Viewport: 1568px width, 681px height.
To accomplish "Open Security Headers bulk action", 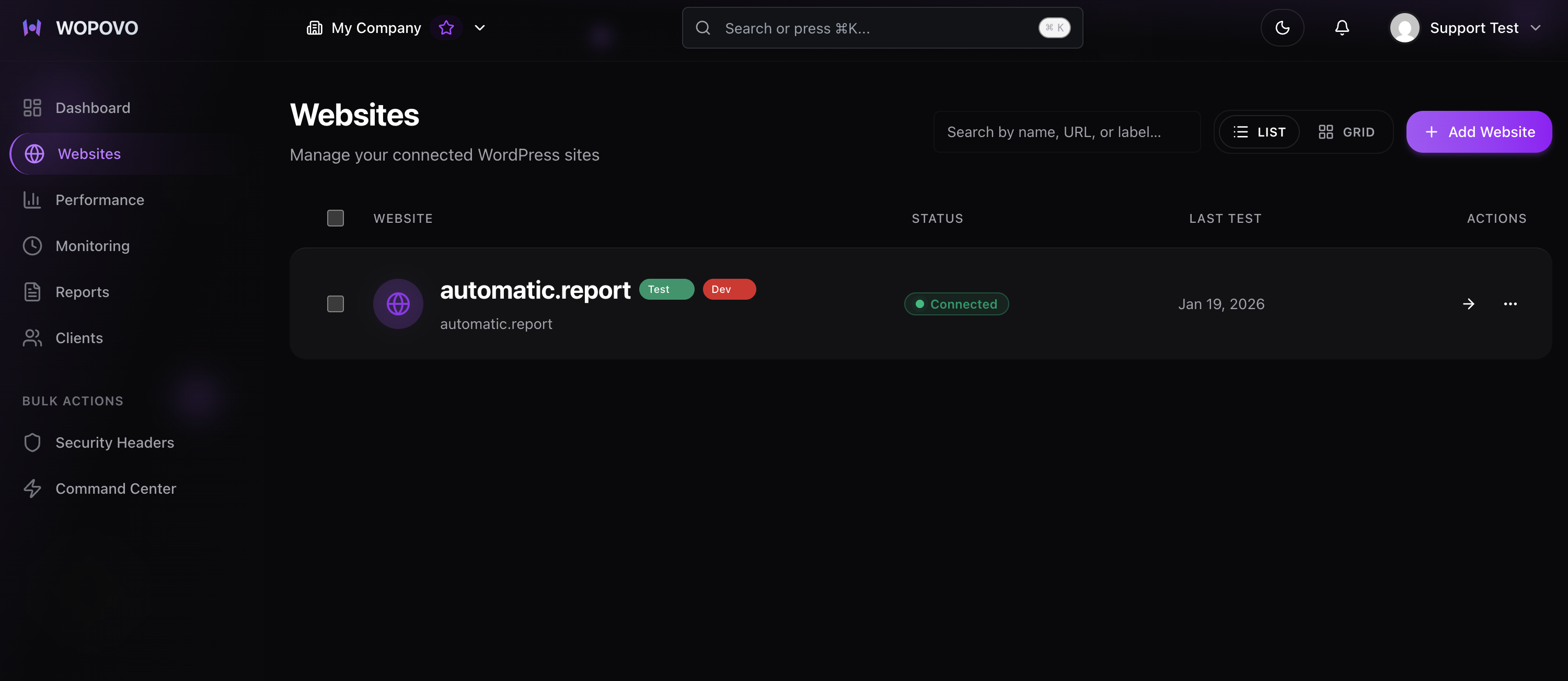I will click(x=114, y=443).
